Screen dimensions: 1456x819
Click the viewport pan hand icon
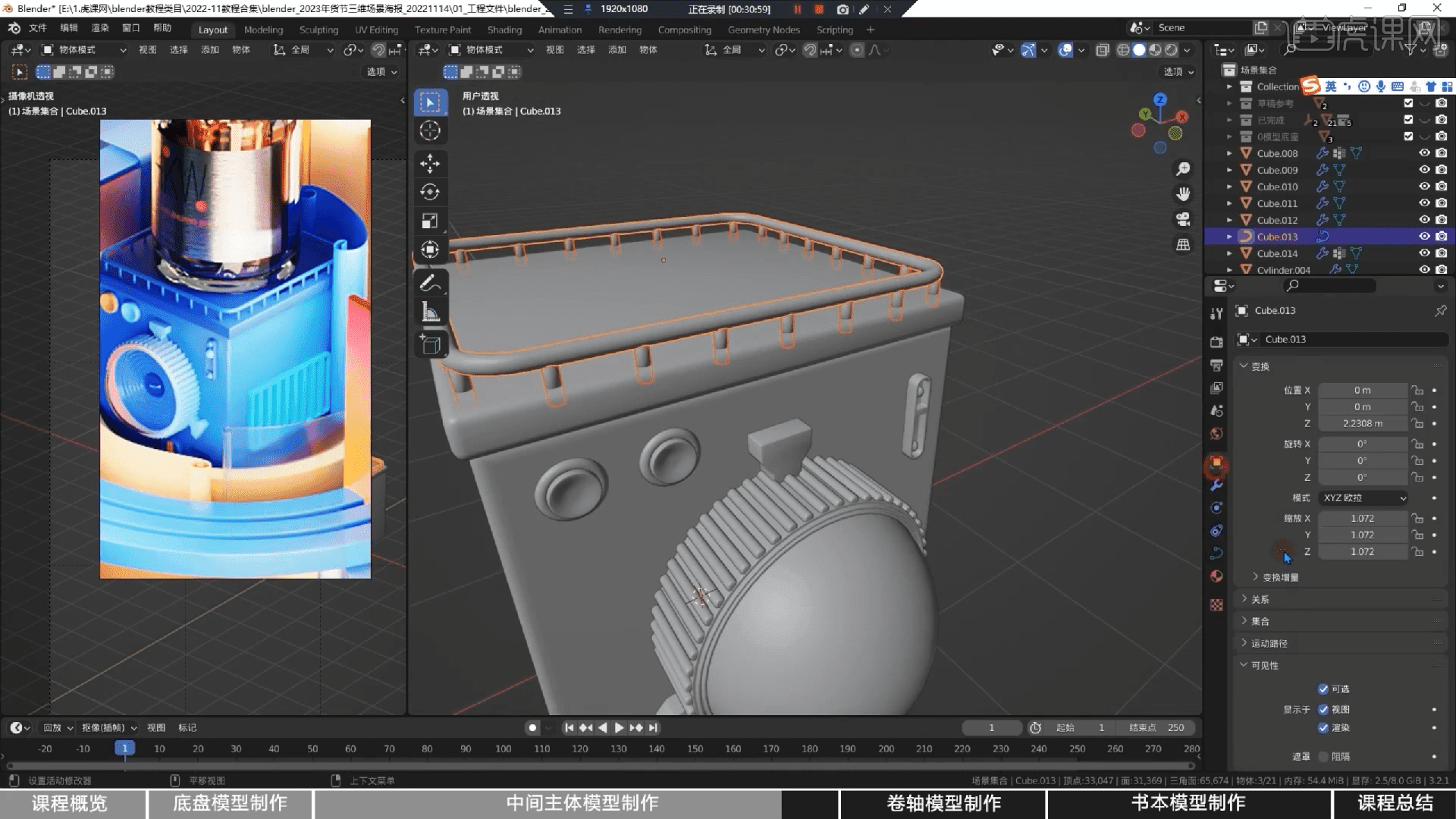(x=1183, y=194)
